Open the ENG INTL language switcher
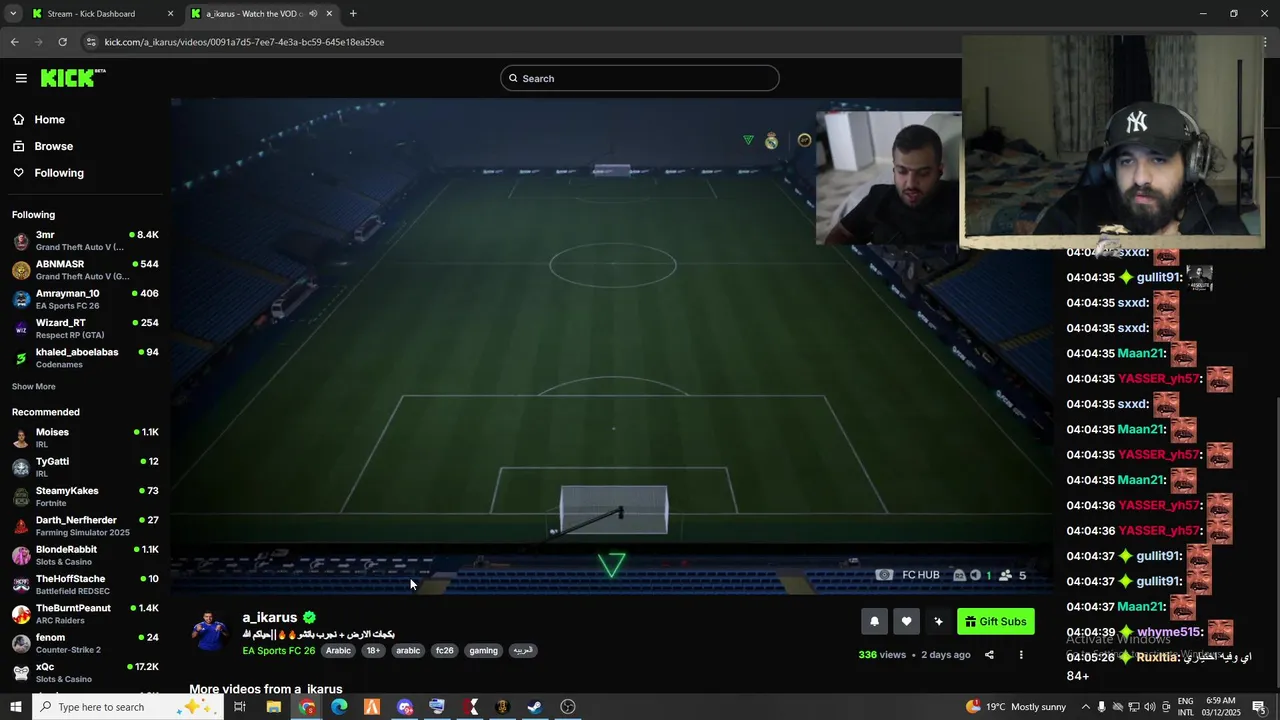 (1185, 707)
